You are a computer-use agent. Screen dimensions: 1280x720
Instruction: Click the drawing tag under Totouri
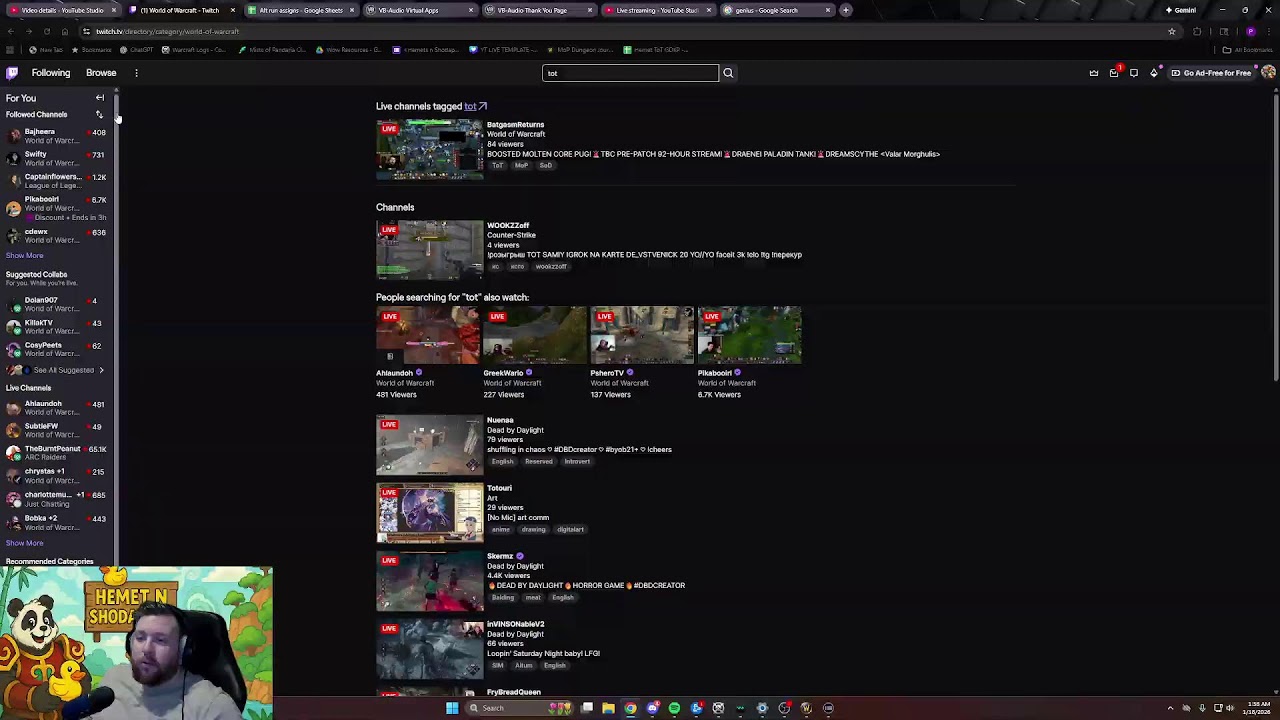tap(533, 529)
